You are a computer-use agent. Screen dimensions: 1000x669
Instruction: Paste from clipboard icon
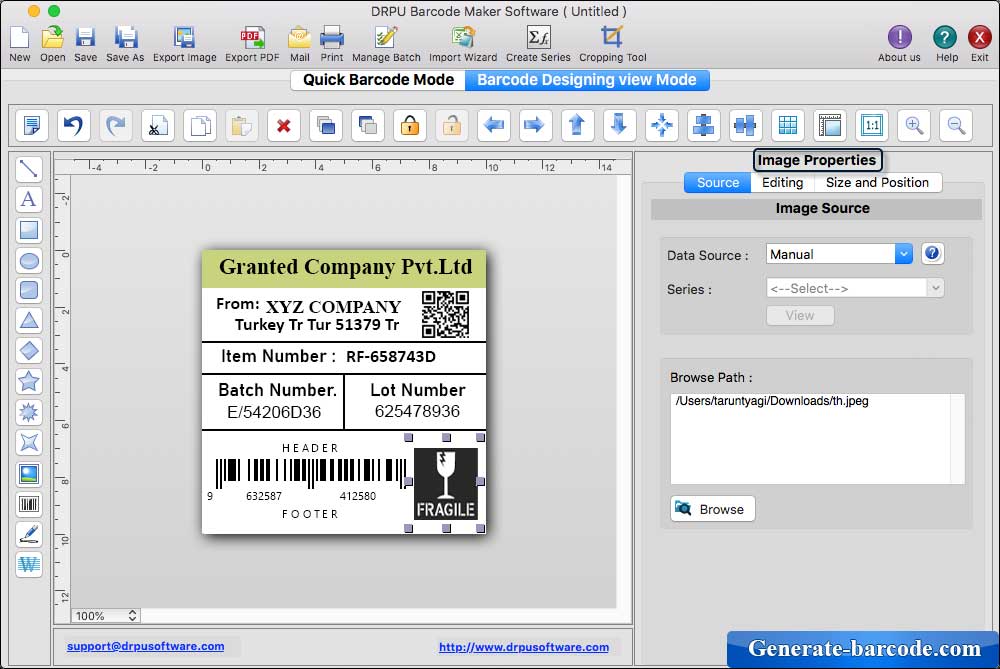[x=242, y=125]
